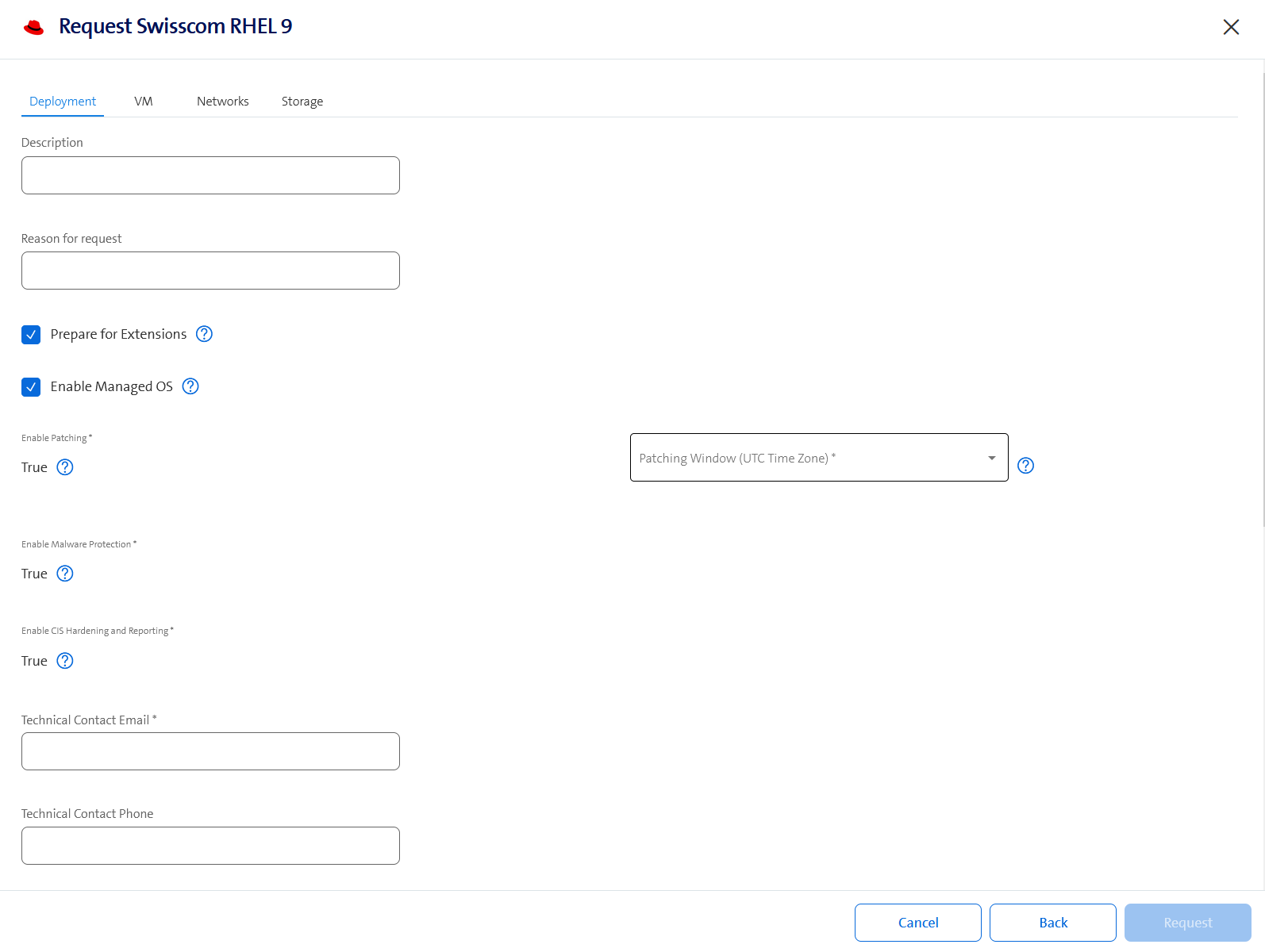
Task: Click the Request button
Action: 1188,923
